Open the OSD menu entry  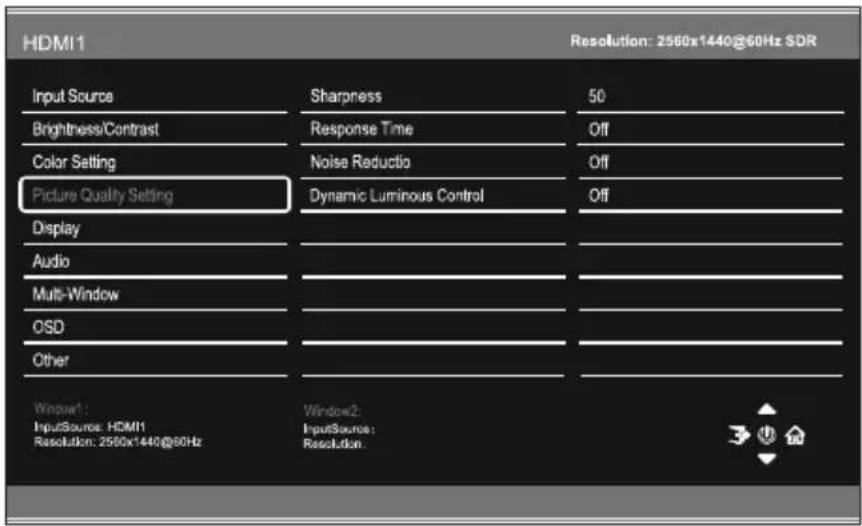click(x=154, y=328)
